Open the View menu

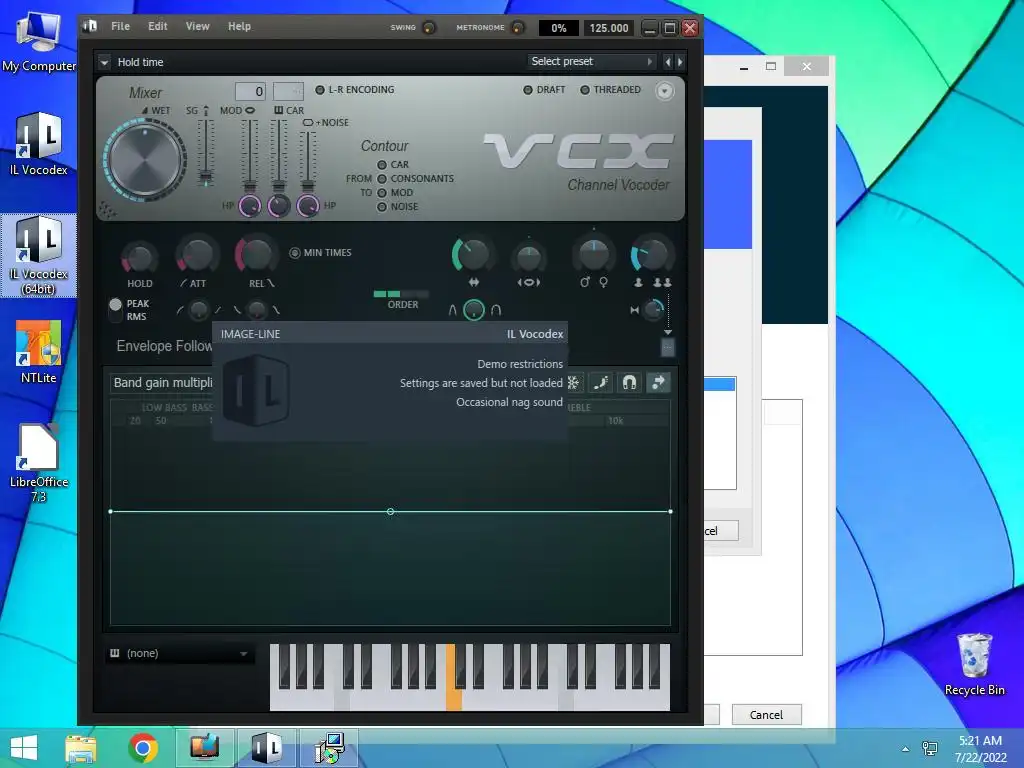click(197, 26)
